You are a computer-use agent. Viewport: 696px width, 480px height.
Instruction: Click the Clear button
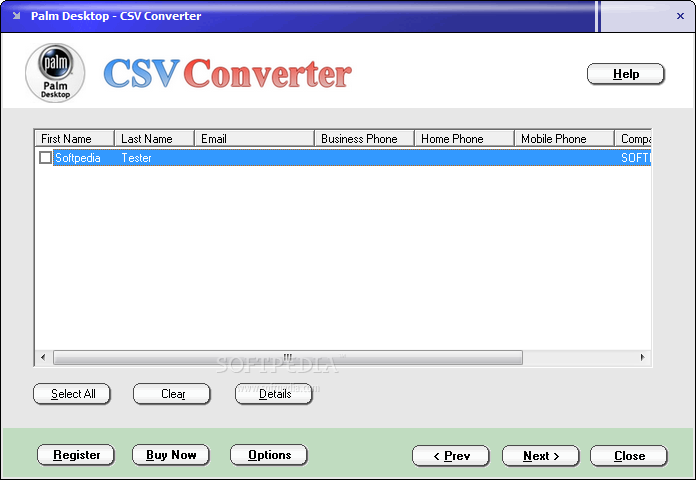172,394
